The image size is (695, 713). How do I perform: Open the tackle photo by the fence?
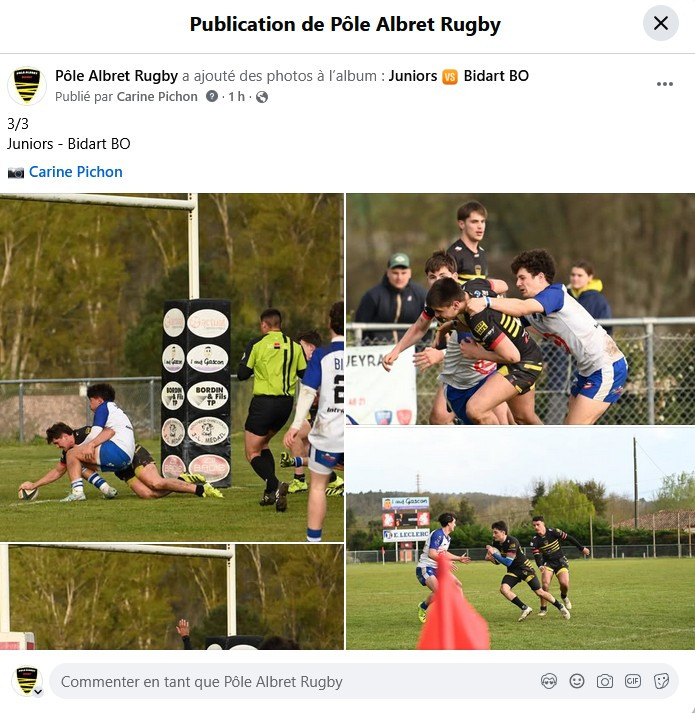520,309
